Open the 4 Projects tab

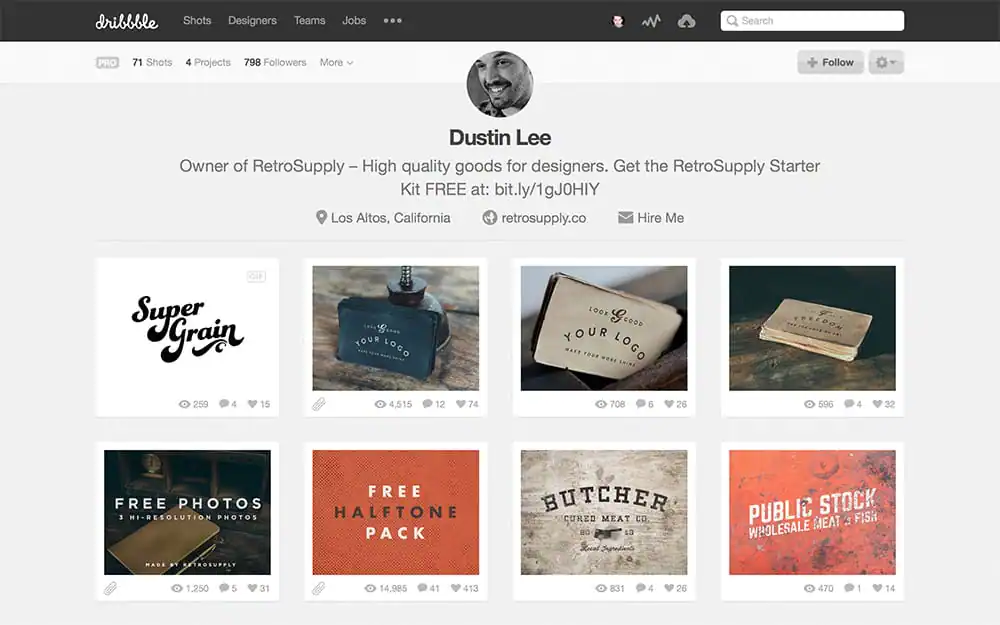pos(208,62)
